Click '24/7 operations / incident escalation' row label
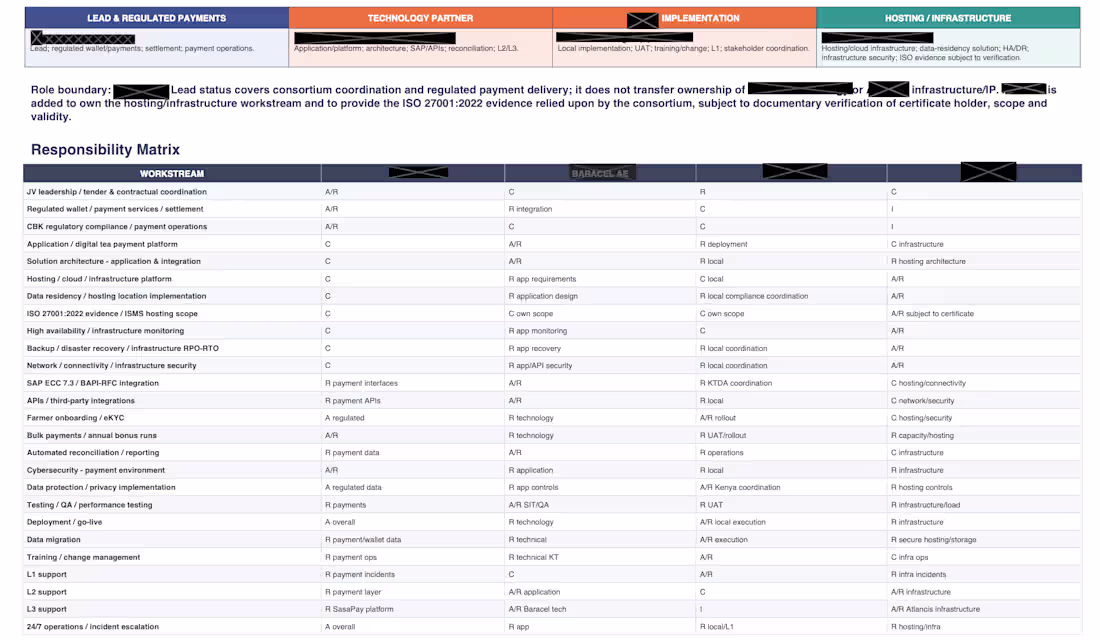The height and width of the screenshot is (640, 1100). 93,627
